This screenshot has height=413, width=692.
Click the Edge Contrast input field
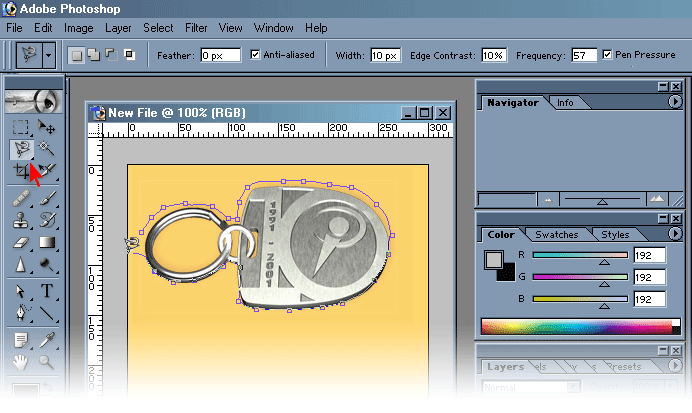[x=494, y=55]
